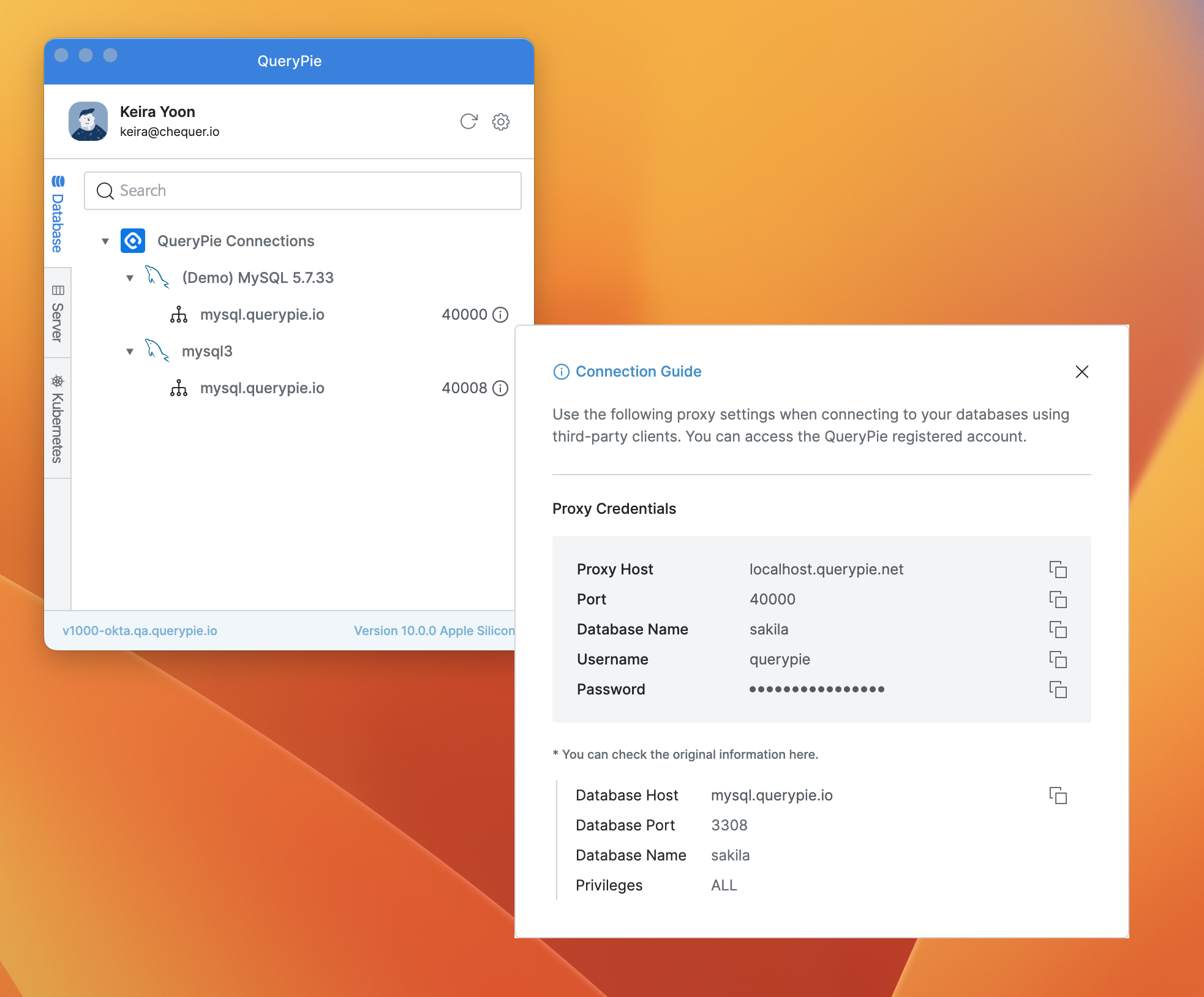1204x997 pixels.
Task: Switch to the Kubernetes tab
Action: 58,419
